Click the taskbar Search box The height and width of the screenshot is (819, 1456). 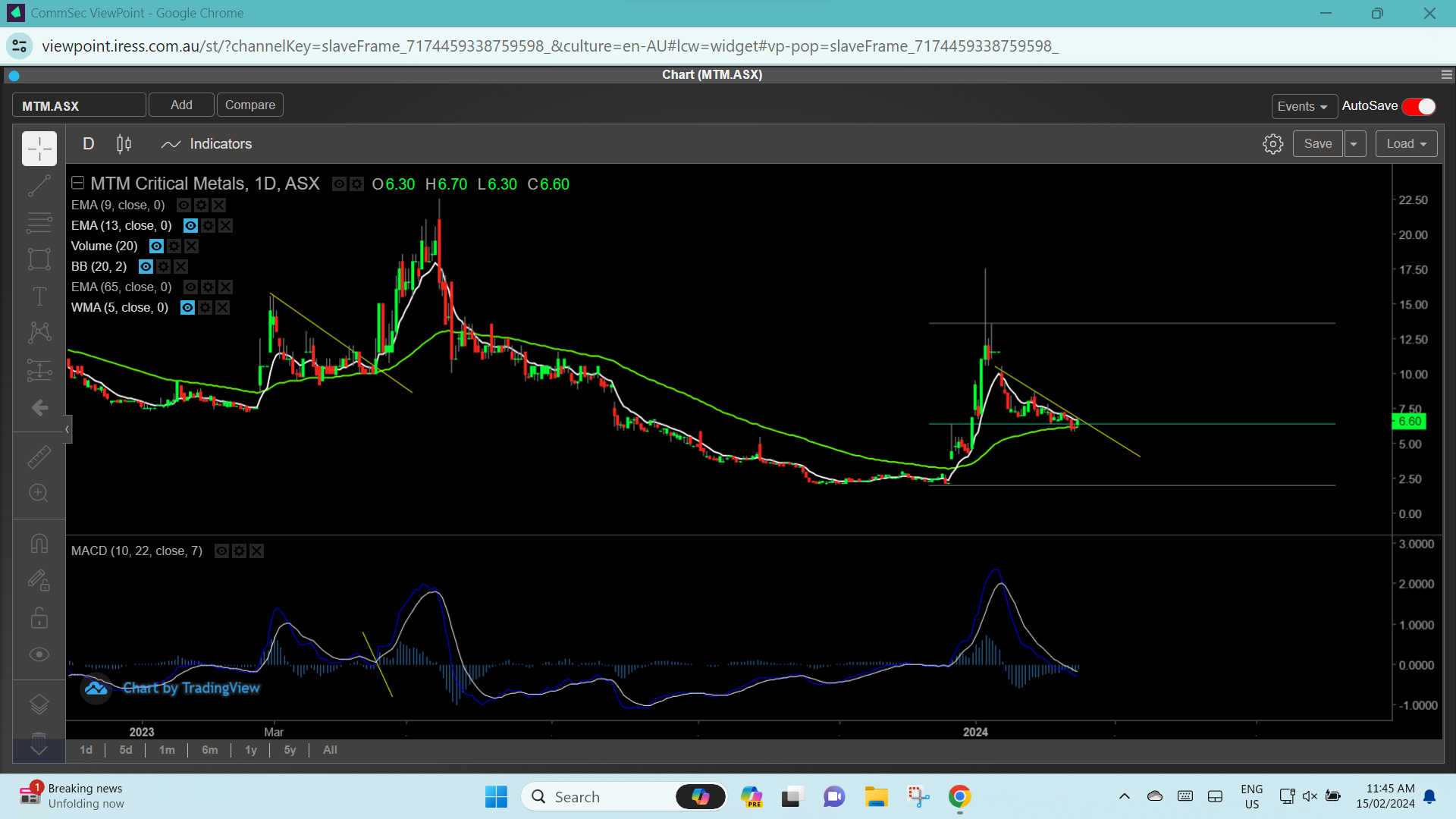click(x=624, y=796)
